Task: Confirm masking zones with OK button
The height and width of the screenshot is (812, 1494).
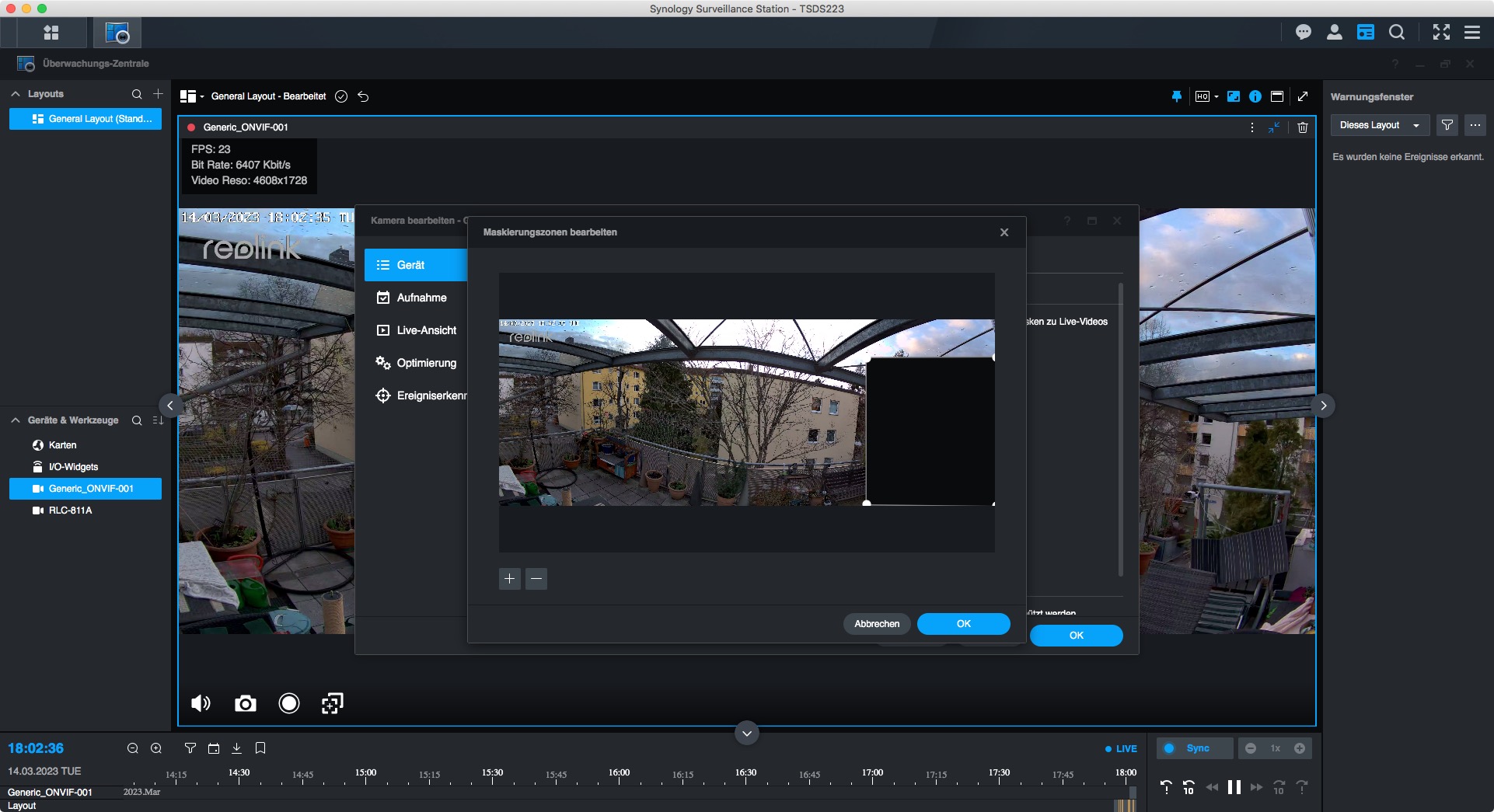Action: coord(963,624)
